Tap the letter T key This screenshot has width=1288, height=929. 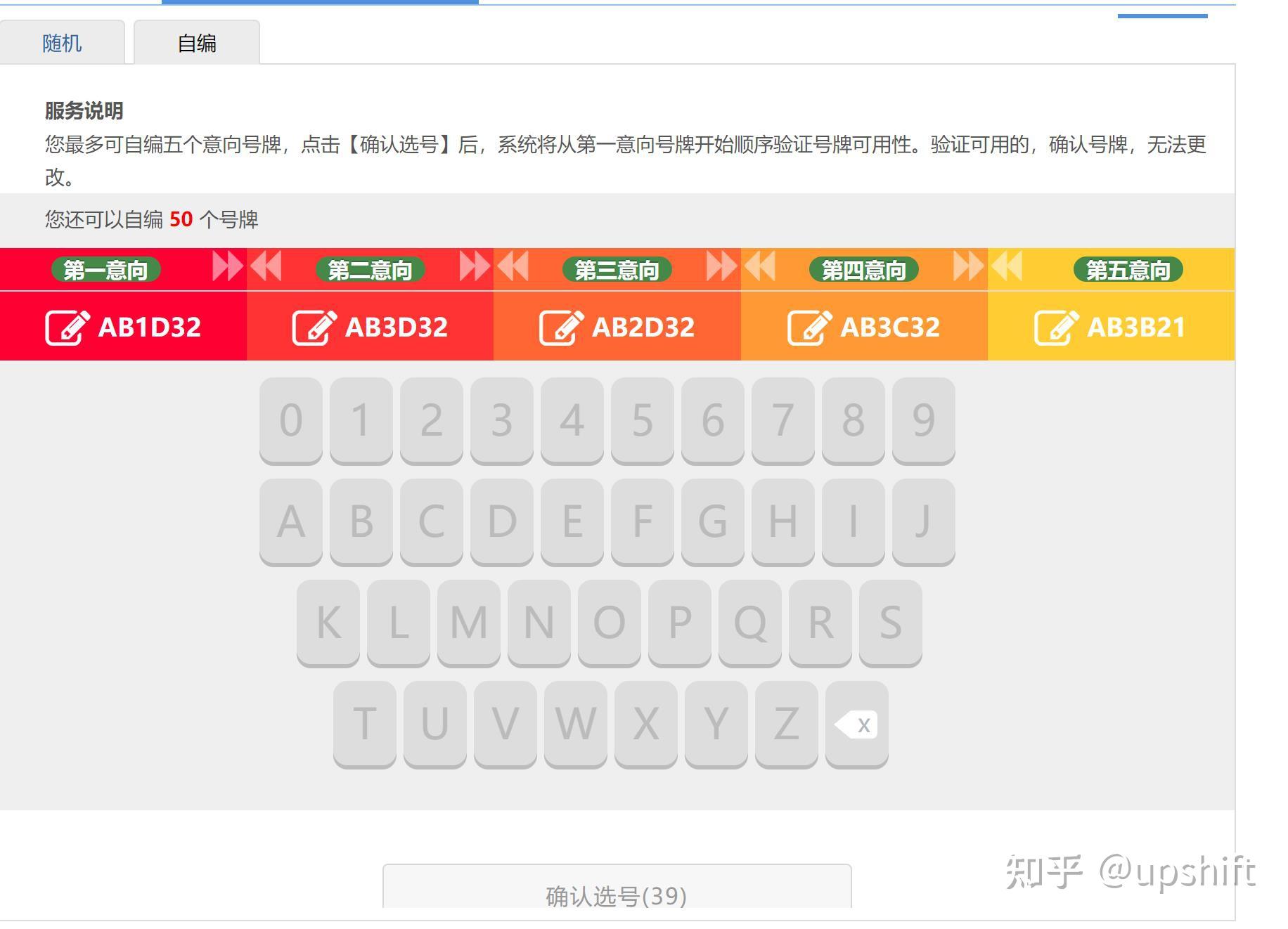point(365,725)
